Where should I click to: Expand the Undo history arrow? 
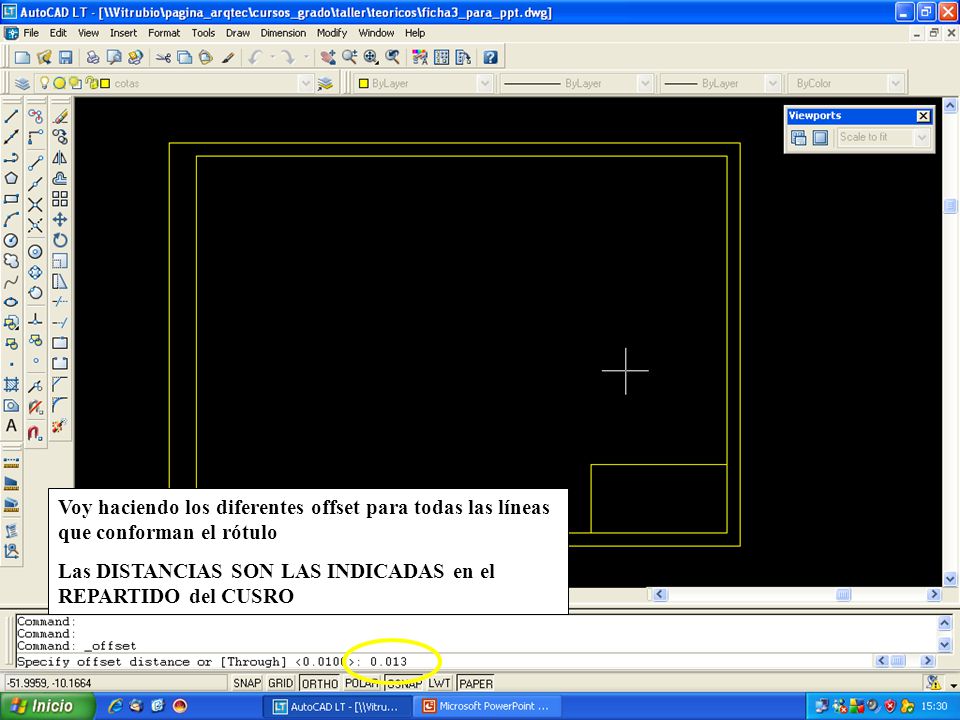[x=272, y=58]
